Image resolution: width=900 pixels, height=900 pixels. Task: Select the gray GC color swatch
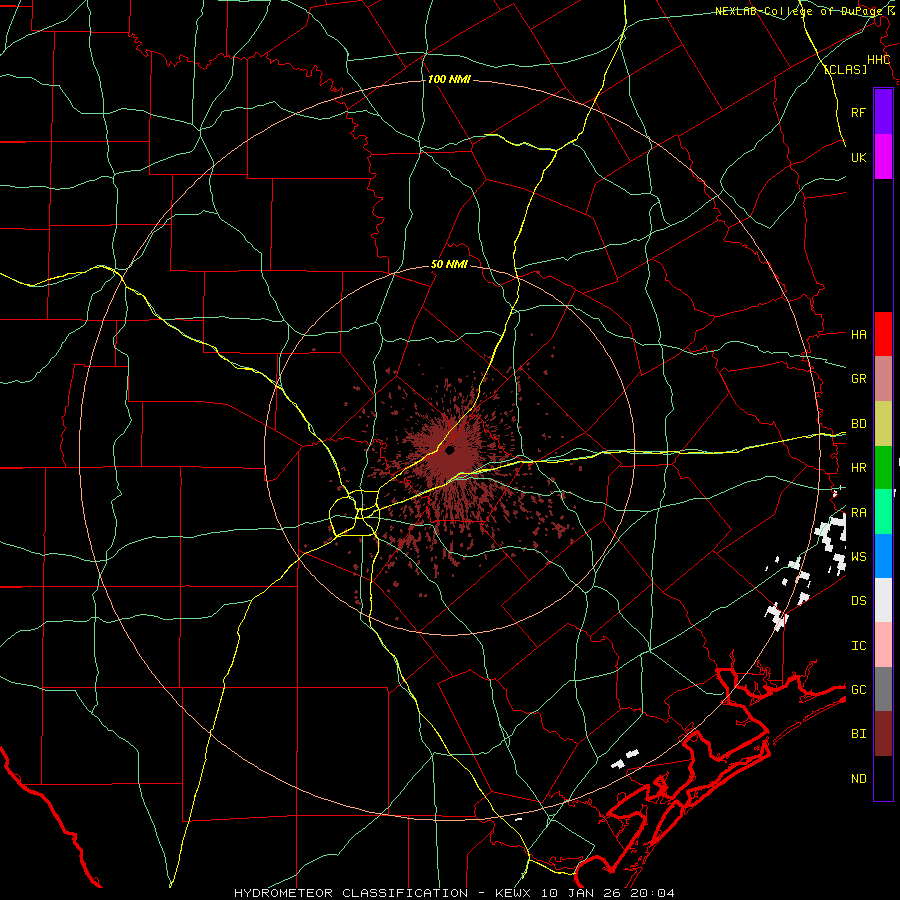tap(883, 689)
